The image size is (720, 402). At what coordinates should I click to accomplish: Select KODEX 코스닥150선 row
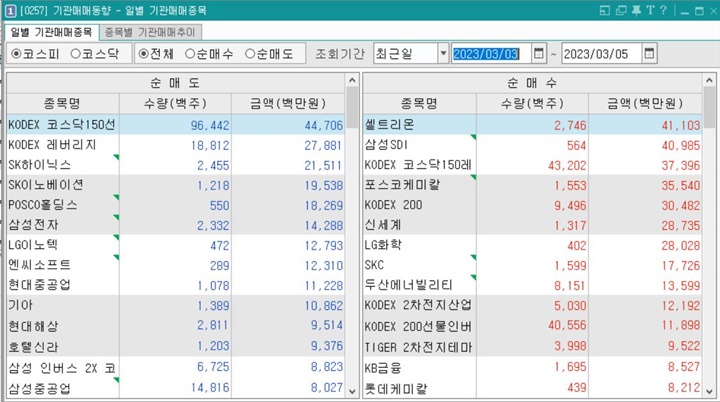[x=175, y=125]
